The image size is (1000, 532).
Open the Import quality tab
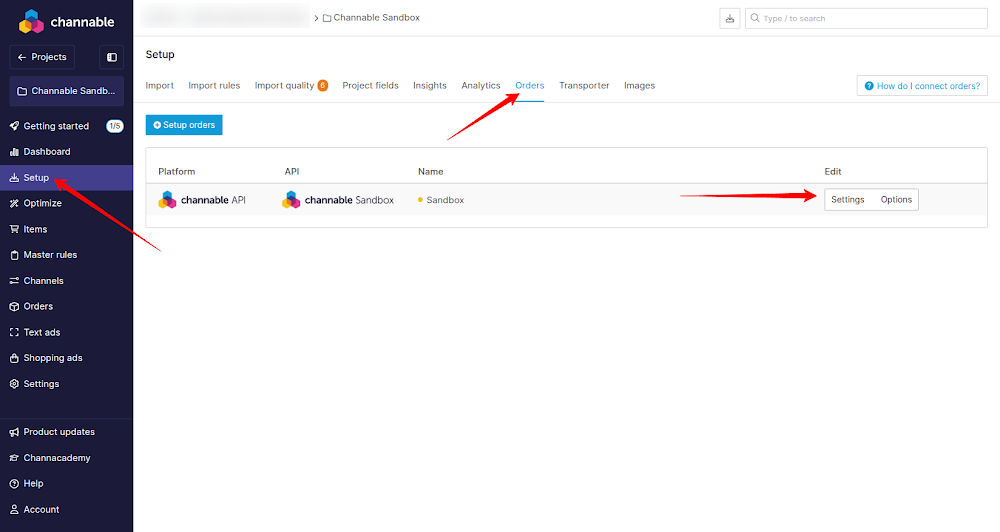pos(284,85)
